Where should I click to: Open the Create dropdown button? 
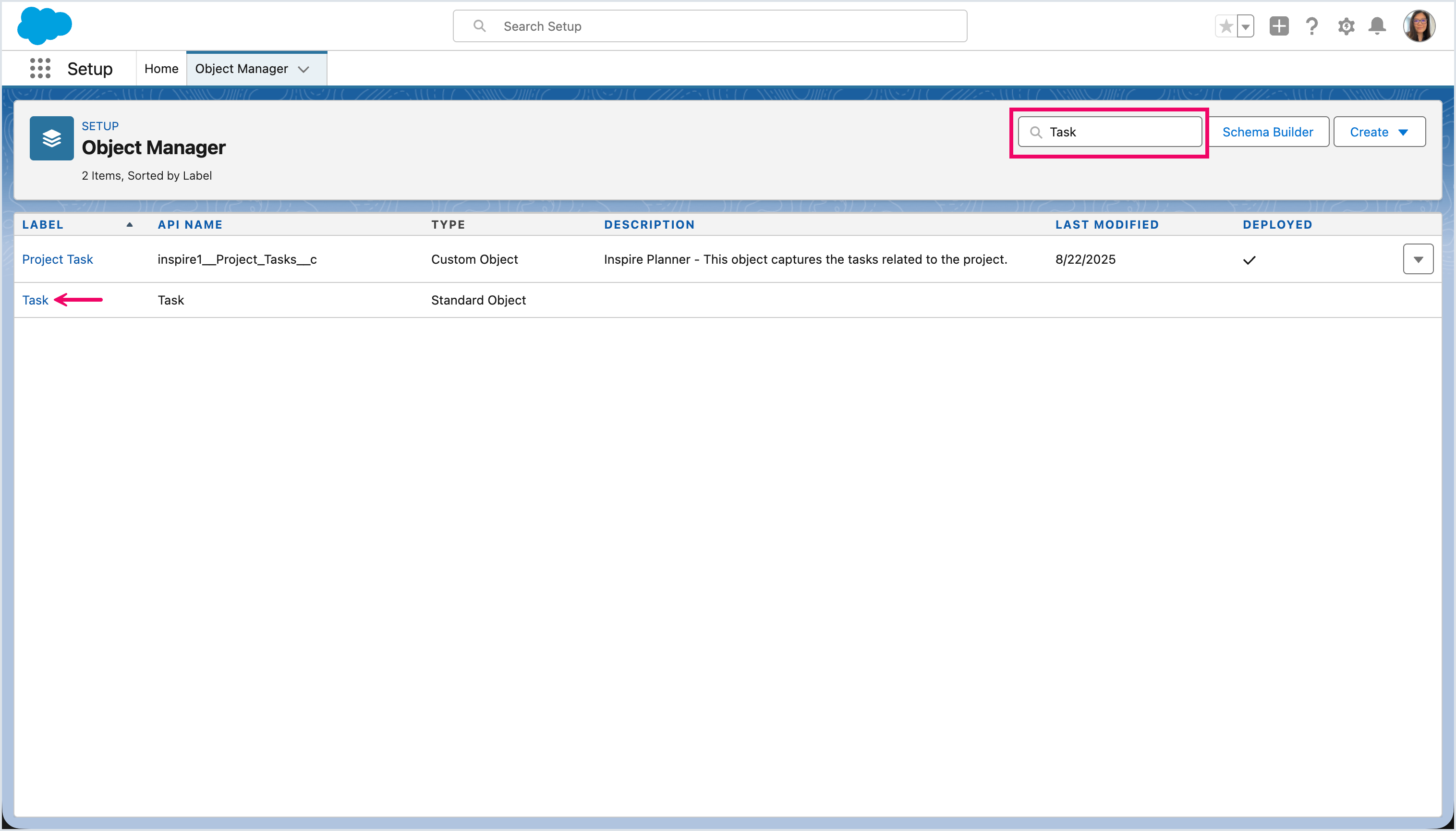pyautogui.click(x=1379, y=132)
